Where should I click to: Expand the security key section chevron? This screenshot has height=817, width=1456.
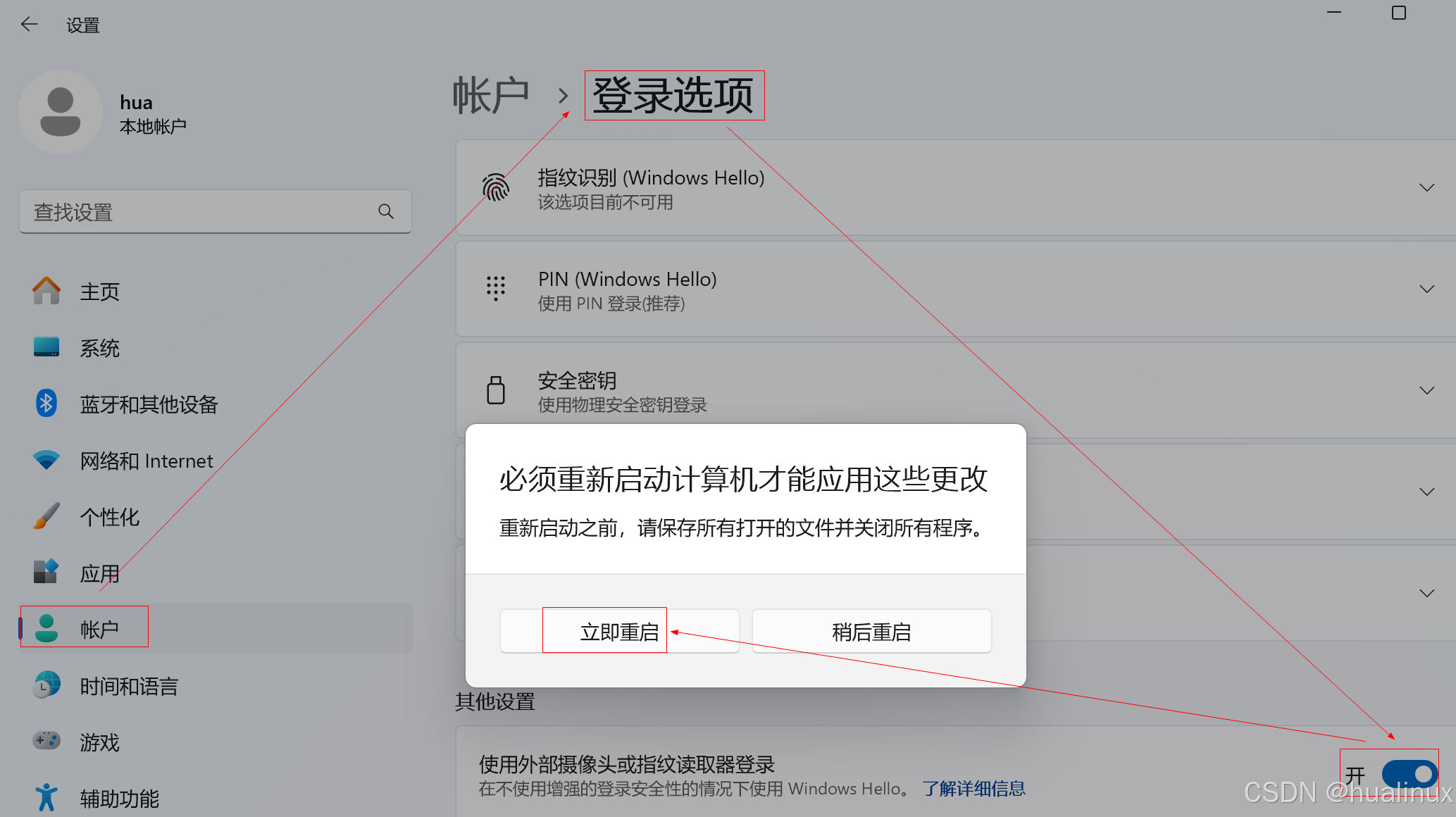[x=1426, y=391]
